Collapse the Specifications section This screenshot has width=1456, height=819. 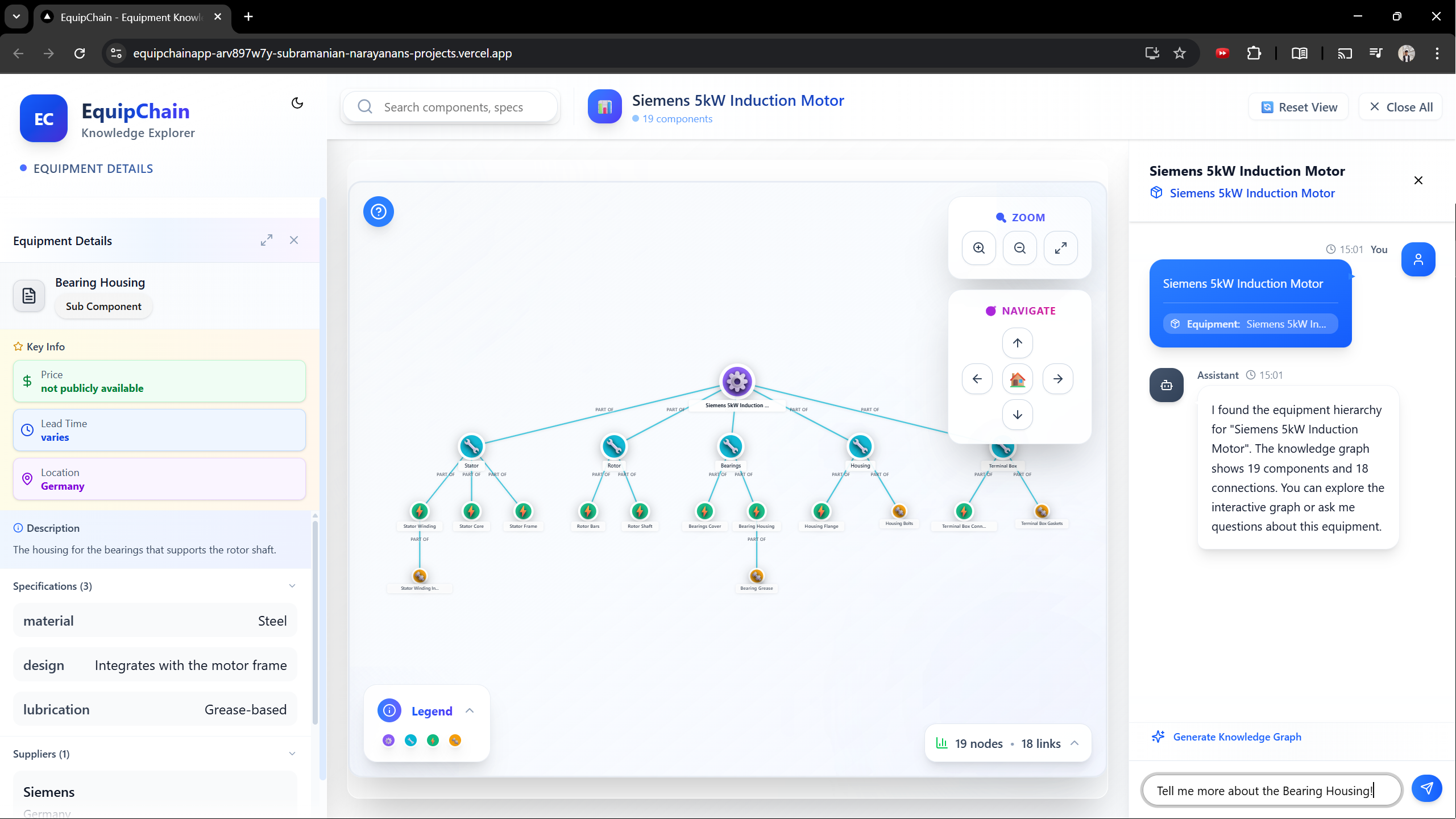tap(292, 586)
